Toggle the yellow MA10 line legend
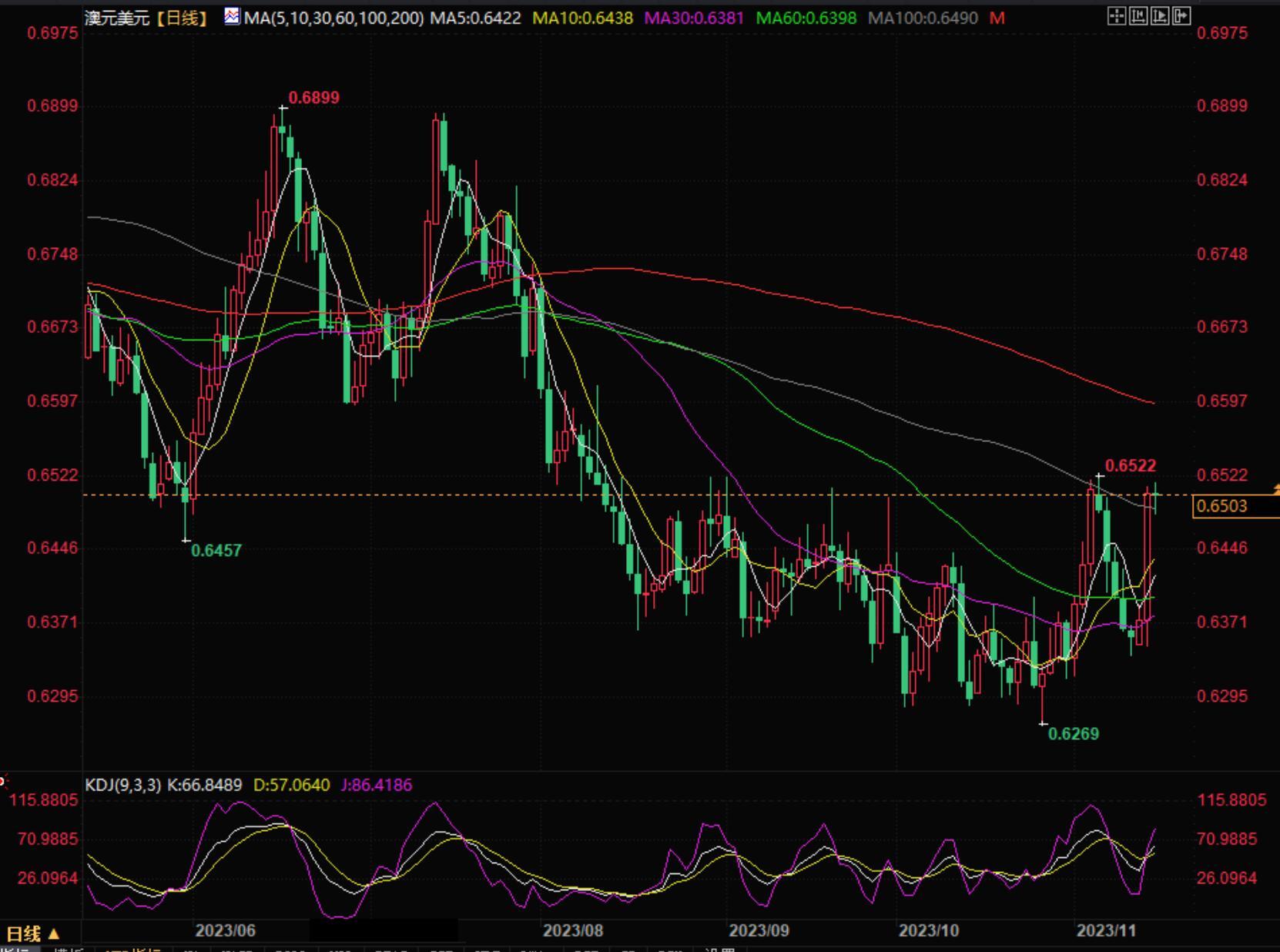The height and width of the screenshot is (952, 1280). 582,18
